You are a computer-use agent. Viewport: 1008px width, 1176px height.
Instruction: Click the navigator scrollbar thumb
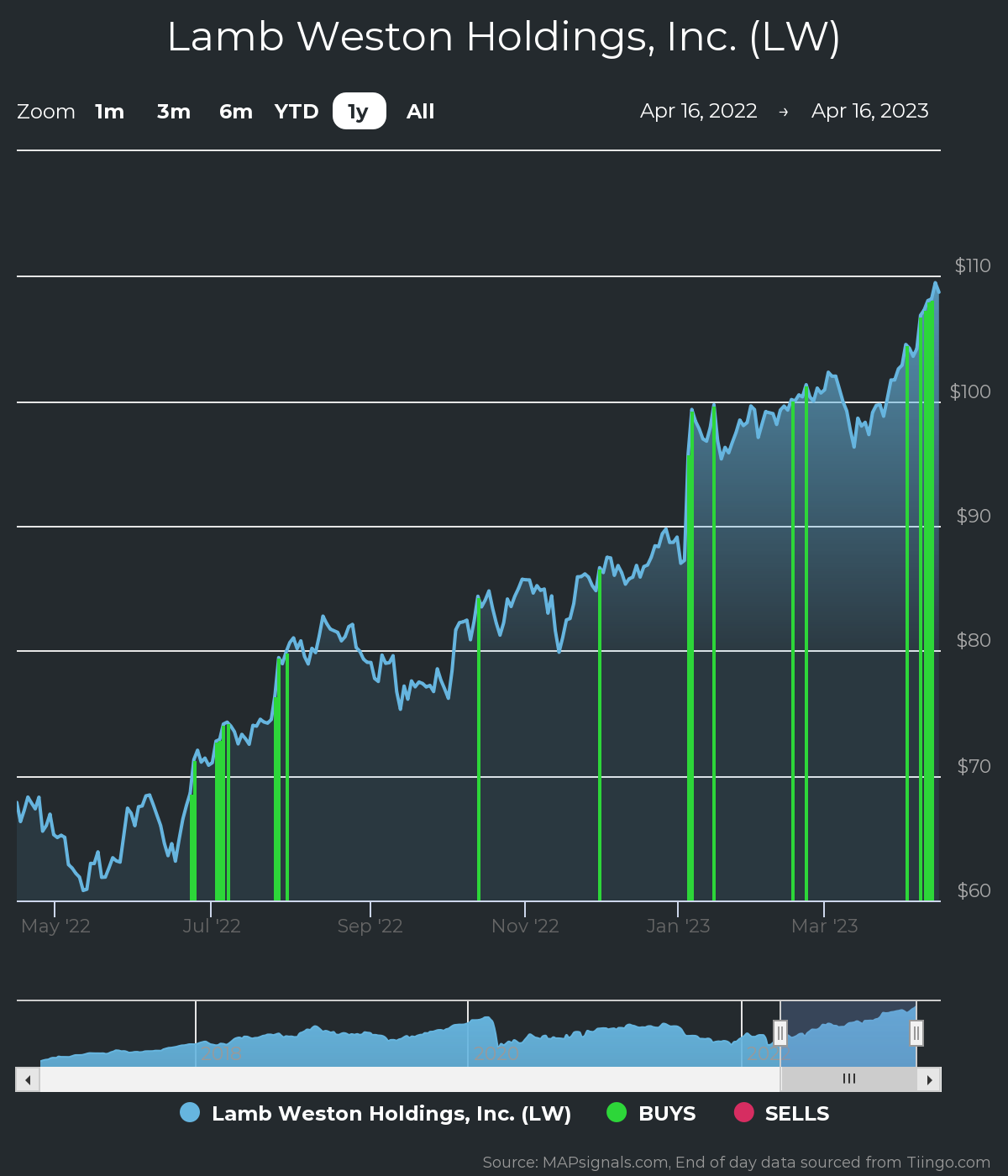(848, 1079)
